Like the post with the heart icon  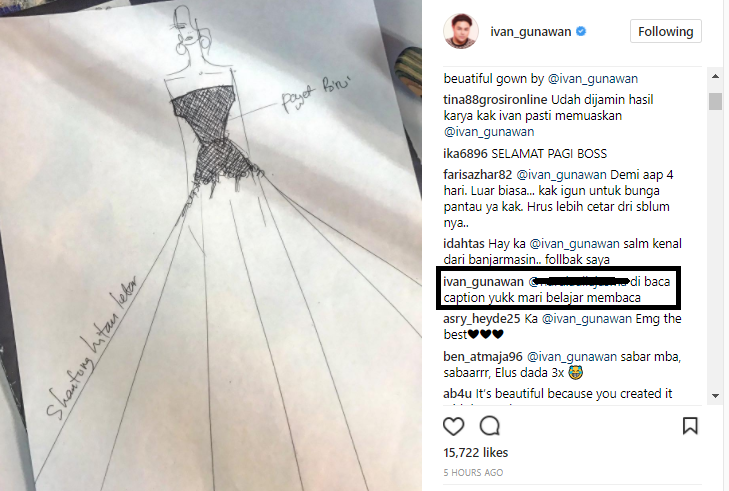pos(453,426)
